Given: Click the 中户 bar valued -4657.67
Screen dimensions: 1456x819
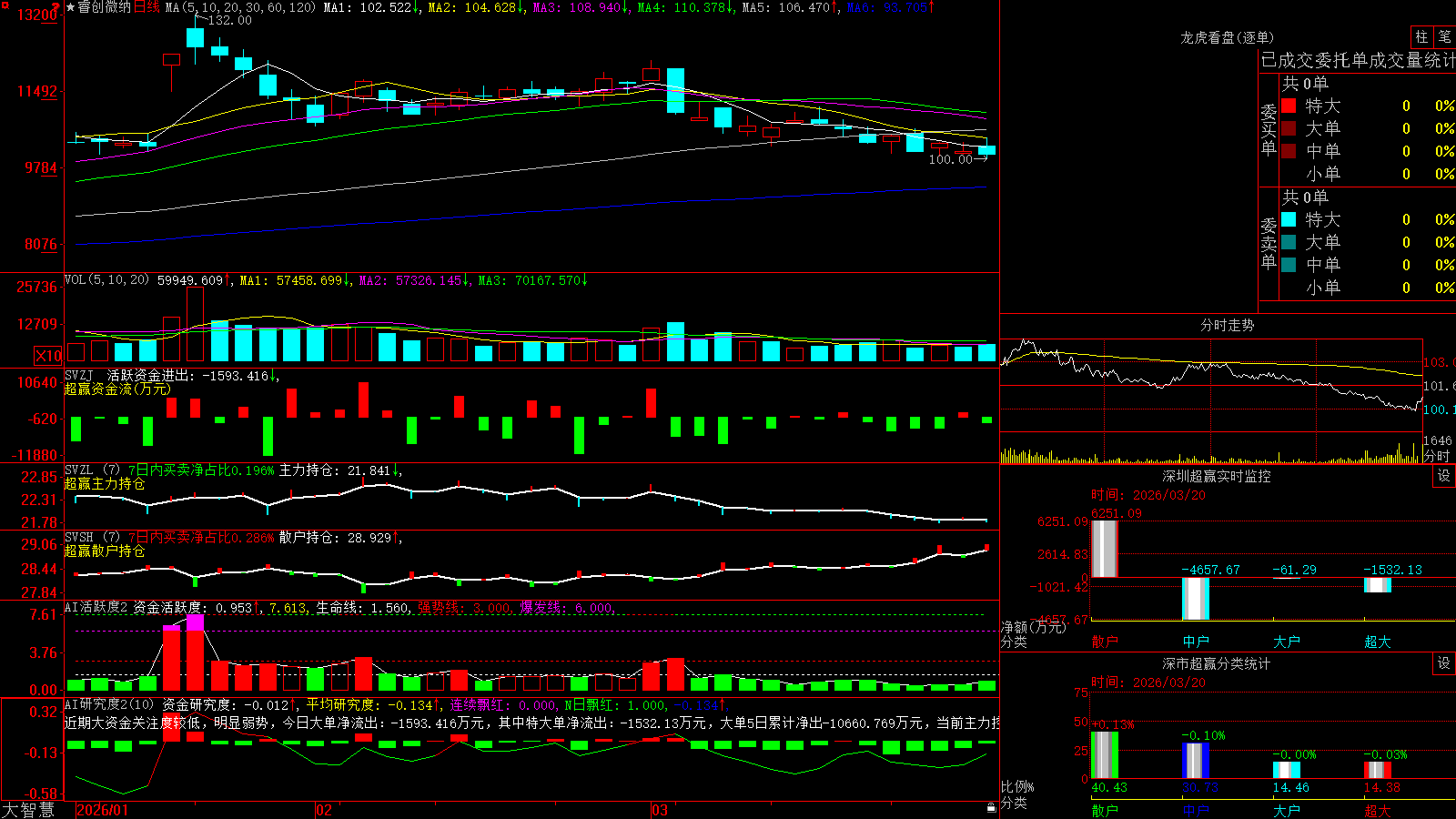Looking at the screenshot, I should click(1196, 599).
